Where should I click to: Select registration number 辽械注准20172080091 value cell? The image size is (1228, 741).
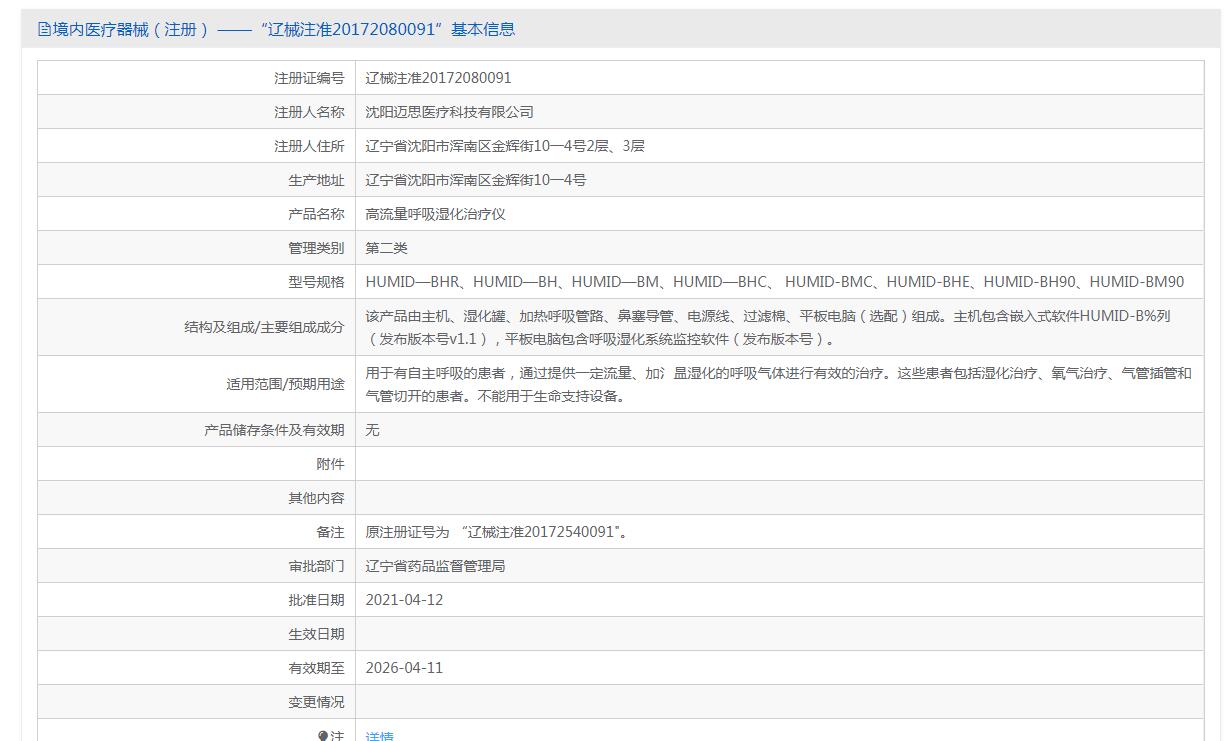(x=779, y=78)
